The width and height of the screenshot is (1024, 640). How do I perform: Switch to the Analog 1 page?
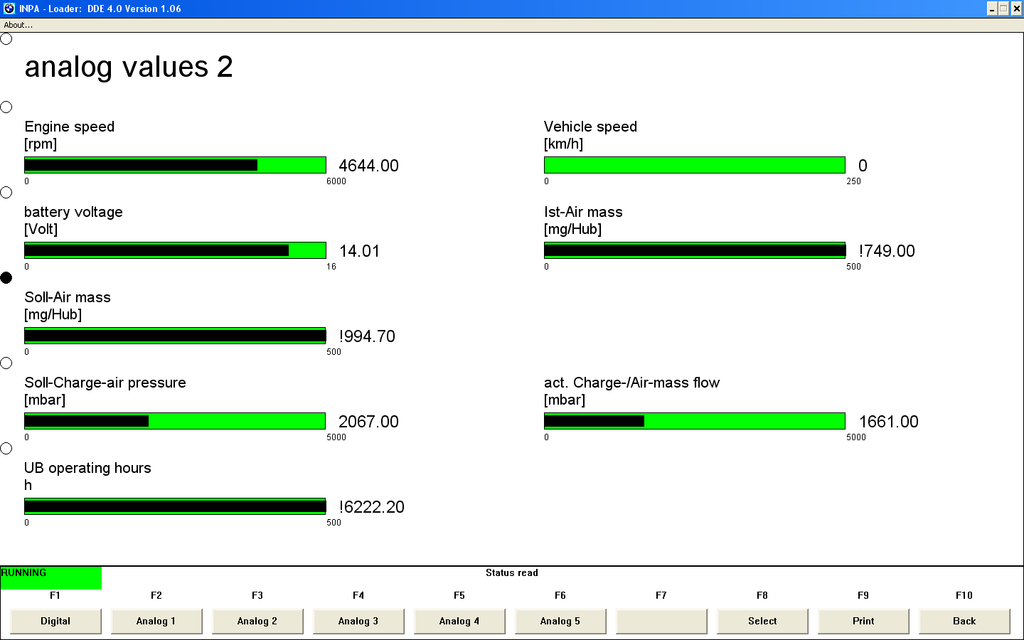point(156,621)
